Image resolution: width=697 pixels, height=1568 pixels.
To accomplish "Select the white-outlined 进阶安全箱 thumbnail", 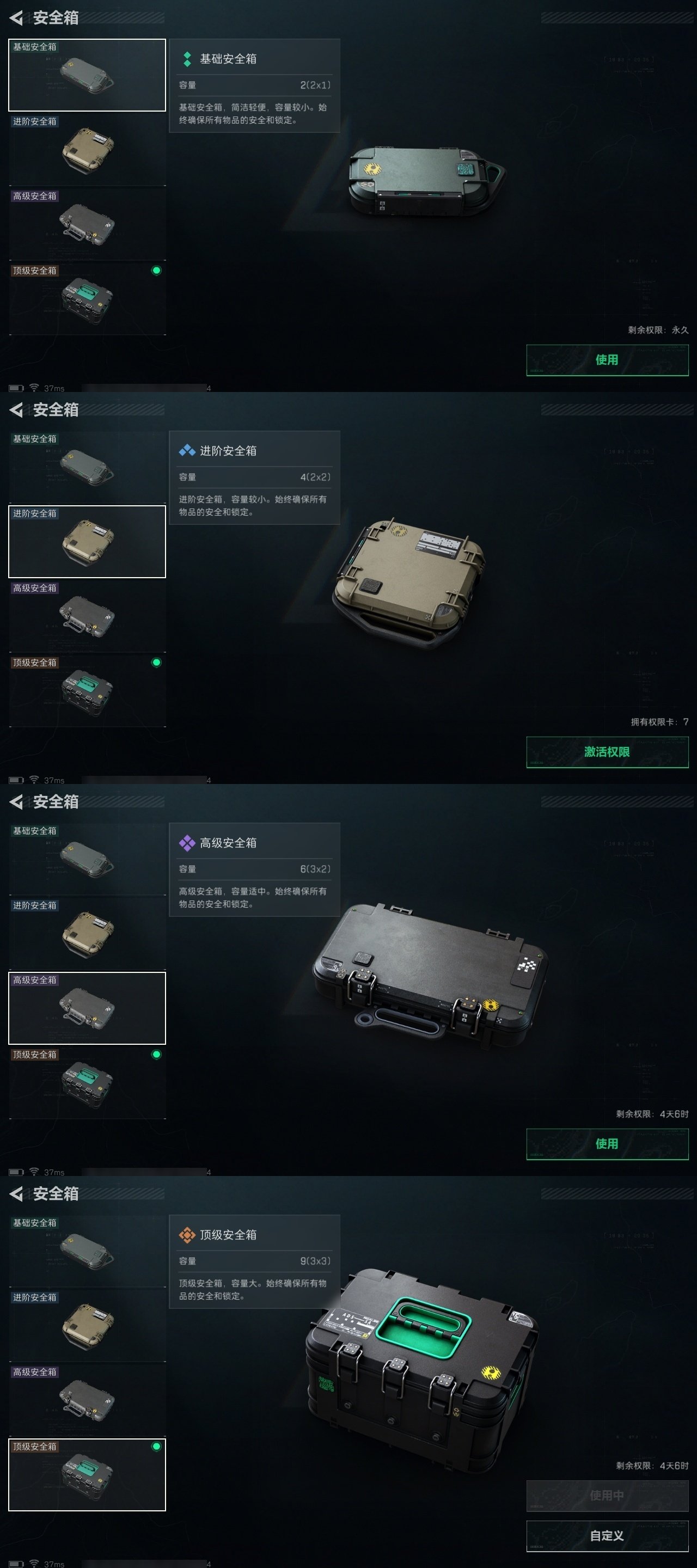I will pyautogui.click(x=87, y=542).
